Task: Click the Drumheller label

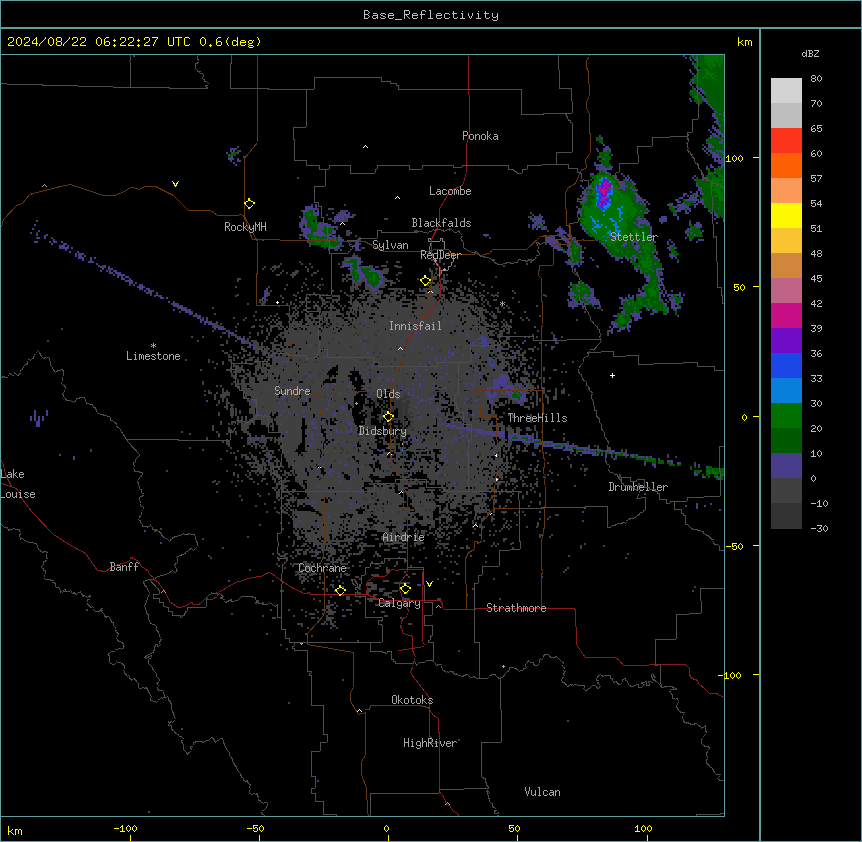Action: coord(638,487)
